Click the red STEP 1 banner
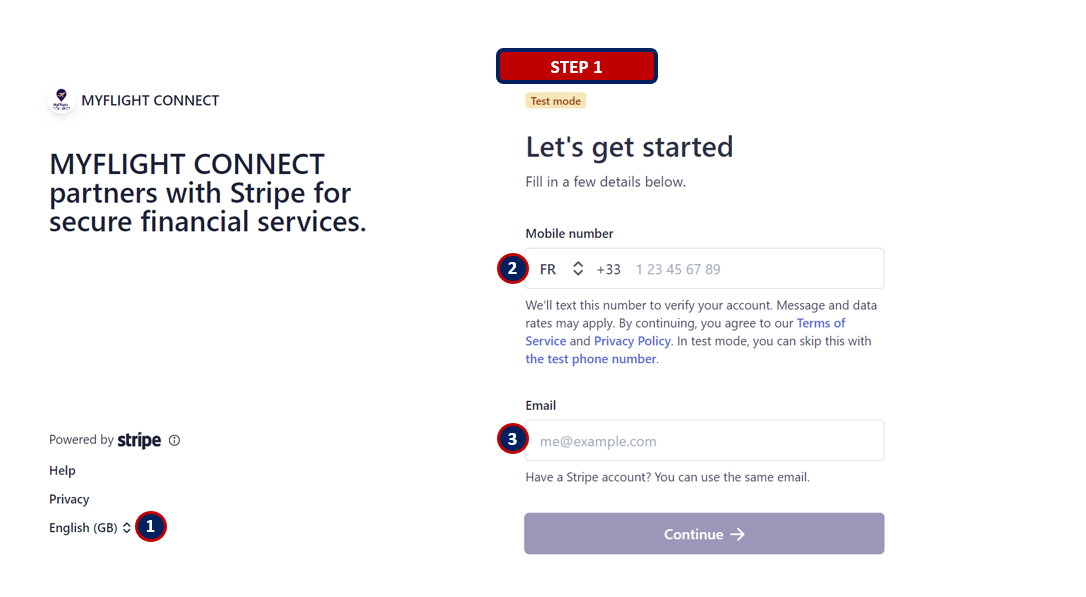The width and height of the screenshot is (1086, 597). [x=577, y=66]
